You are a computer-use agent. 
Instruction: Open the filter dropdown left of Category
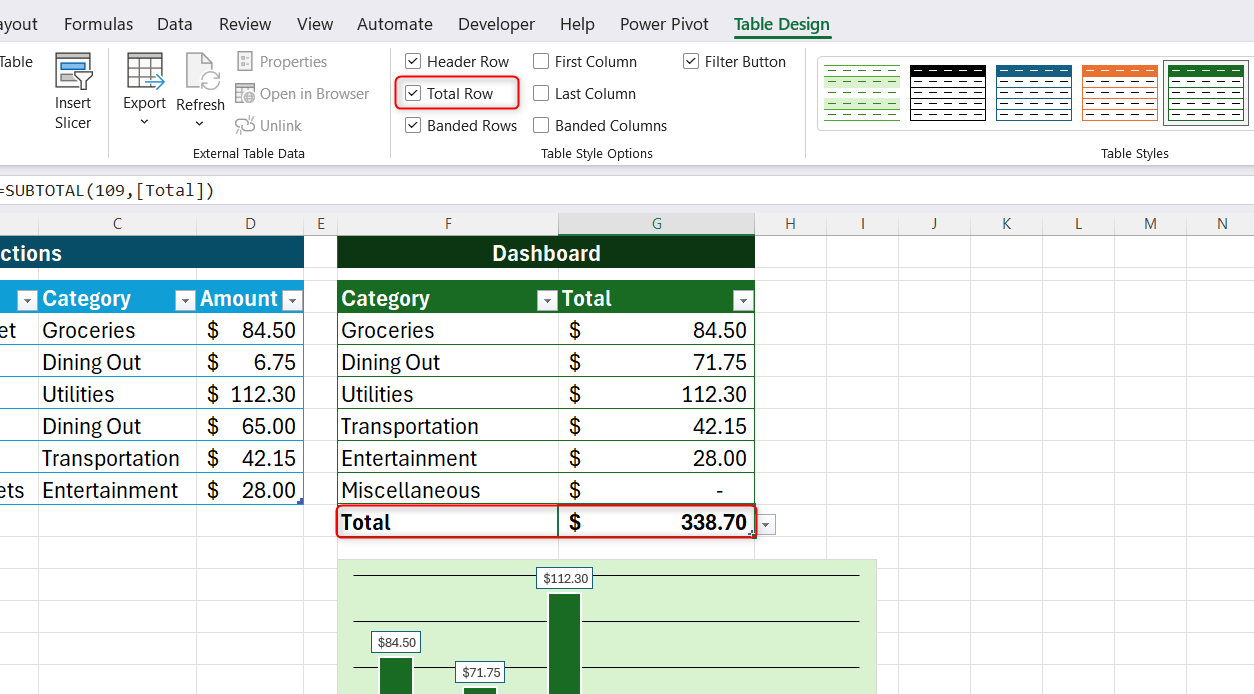(x=27, y=300)
